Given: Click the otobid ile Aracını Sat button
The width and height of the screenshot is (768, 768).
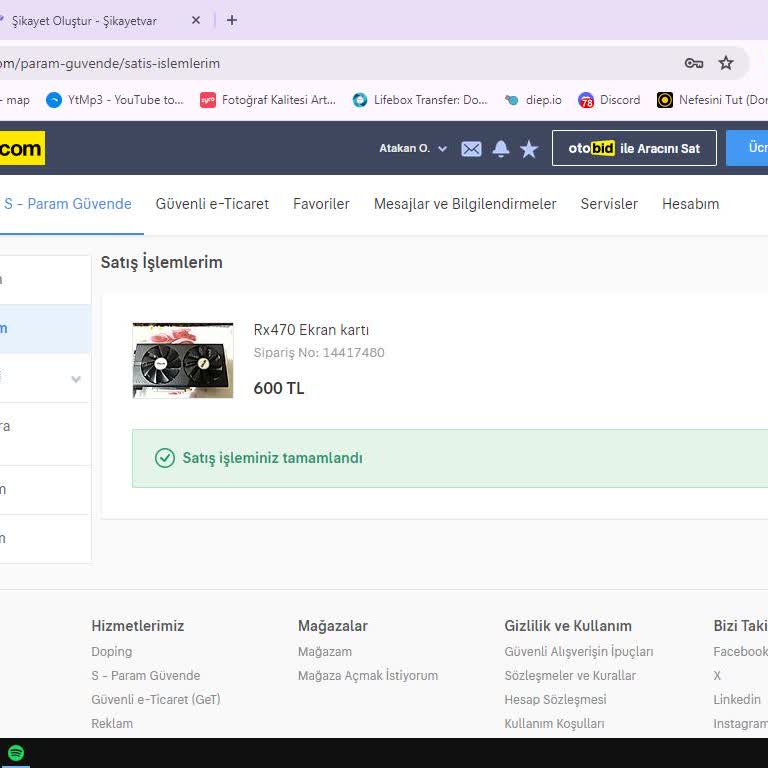Looking at the screenshot, I should point(634,148).
